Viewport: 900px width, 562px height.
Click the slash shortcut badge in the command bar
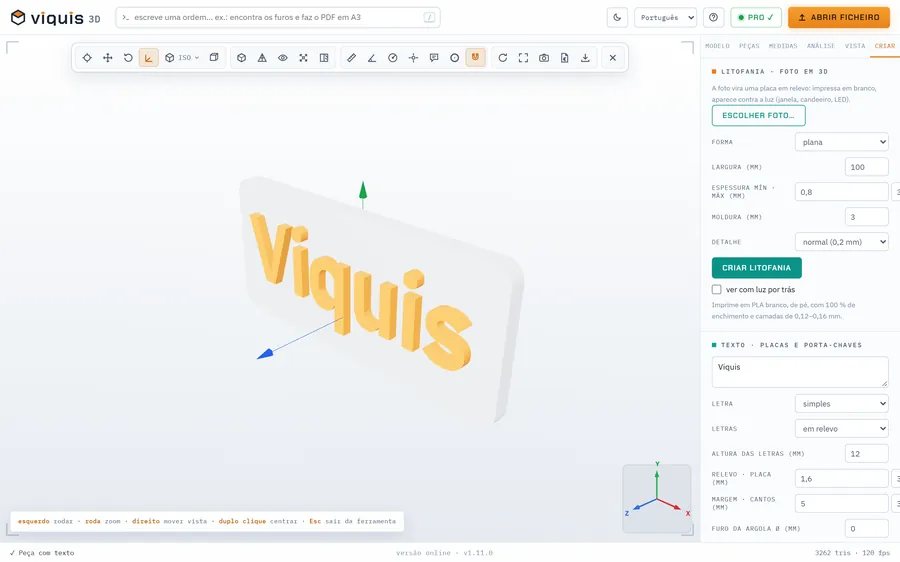[x=429, y=17]
